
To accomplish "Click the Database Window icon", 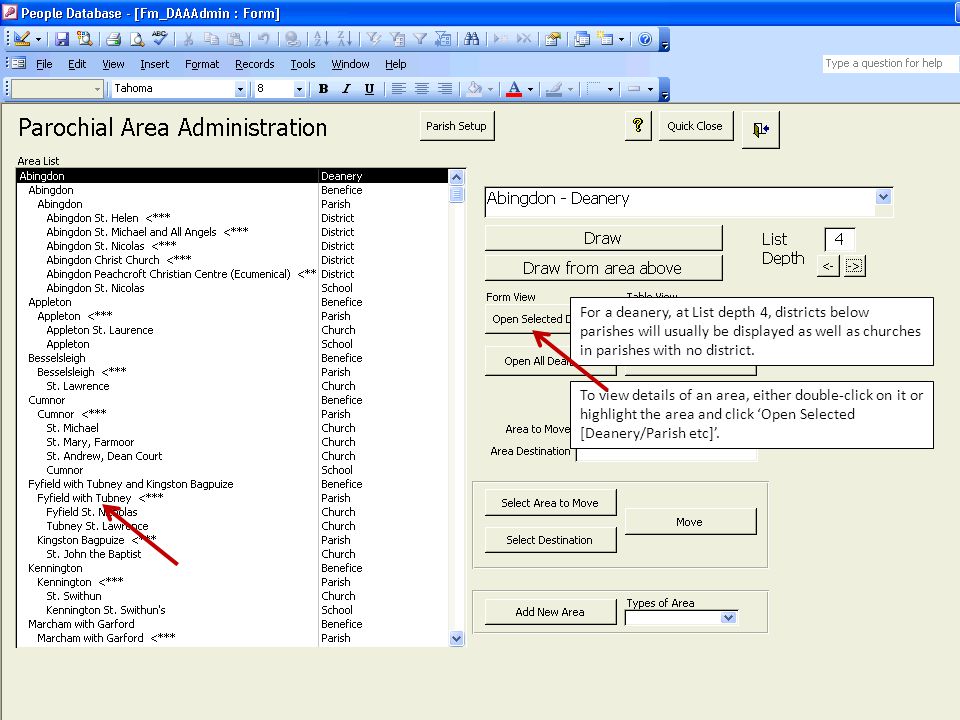I will click(582, 39).
